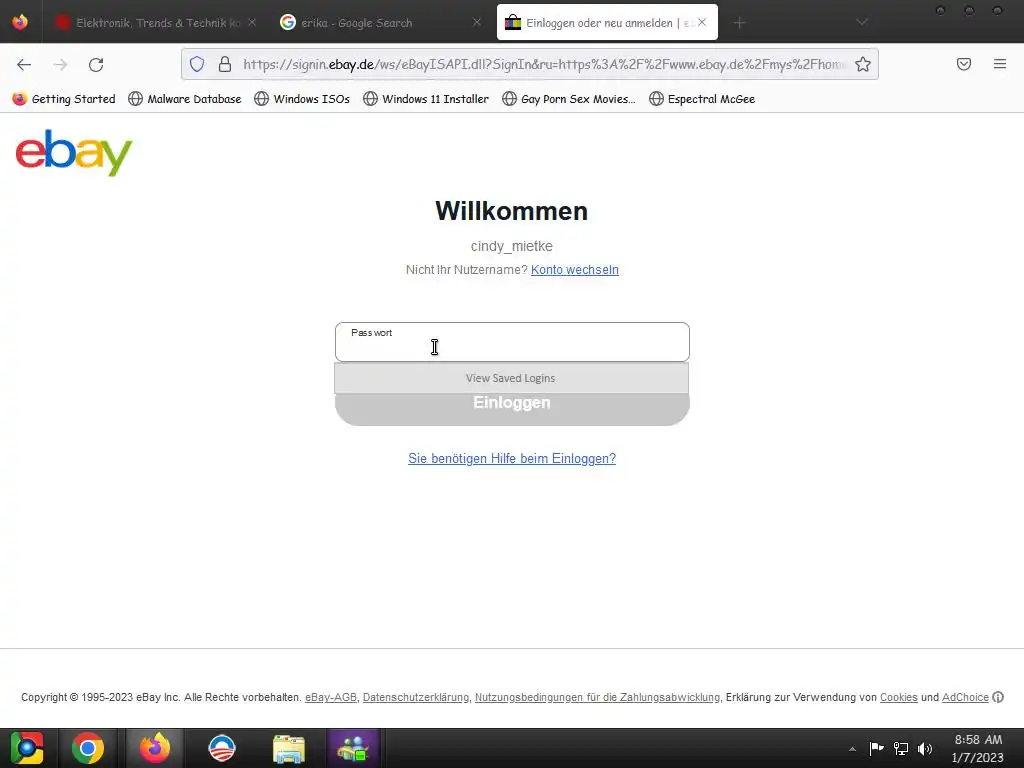Choose View Saved Logins from the autofill popup
The width and height of the screenshot is (1024, 768).
pyautogui.click(x=511, y=378)
